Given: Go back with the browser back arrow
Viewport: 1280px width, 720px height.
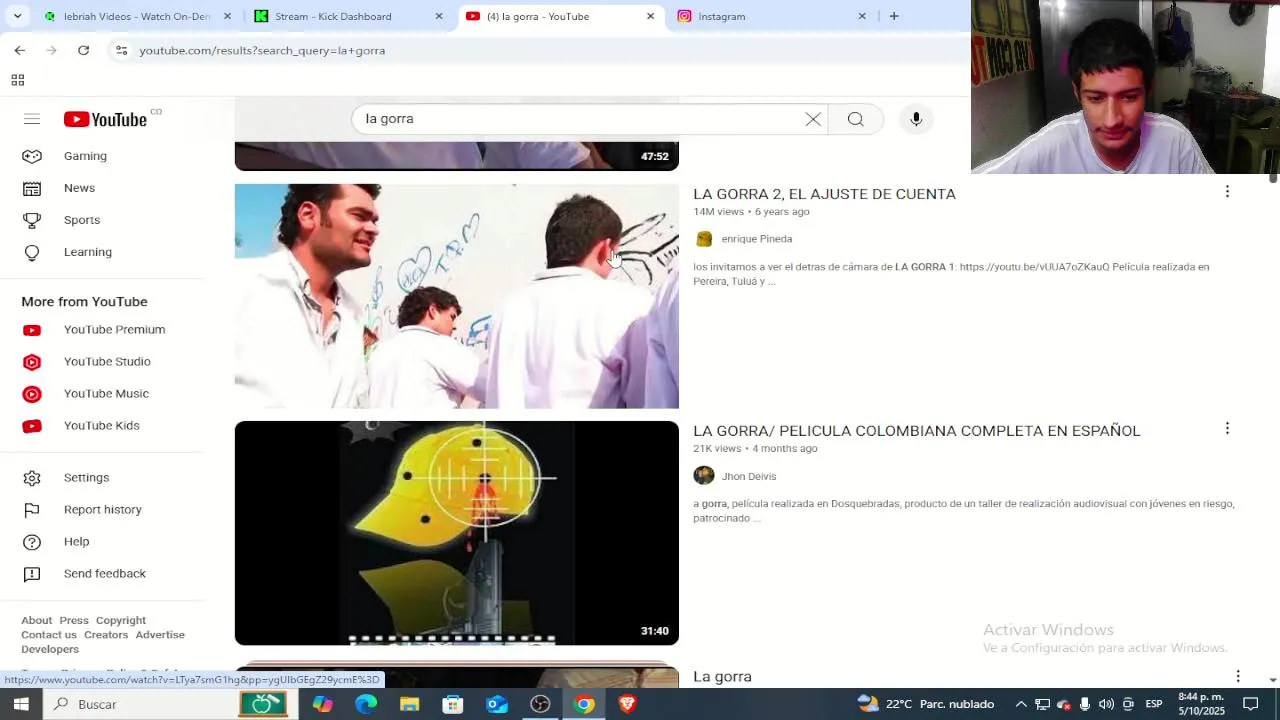Looking at the screenshot, I should (20, 50).
